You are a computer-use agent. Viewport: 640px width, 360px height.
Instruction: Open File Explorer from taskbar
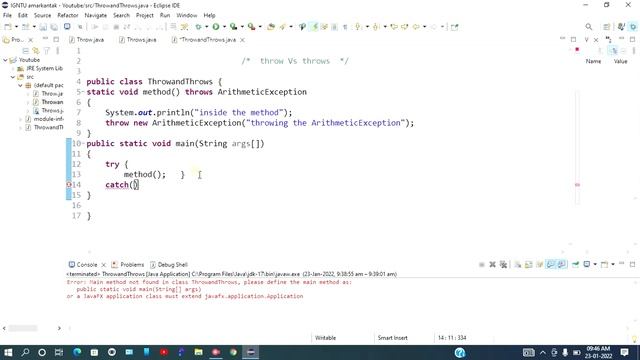coord(198,352)
